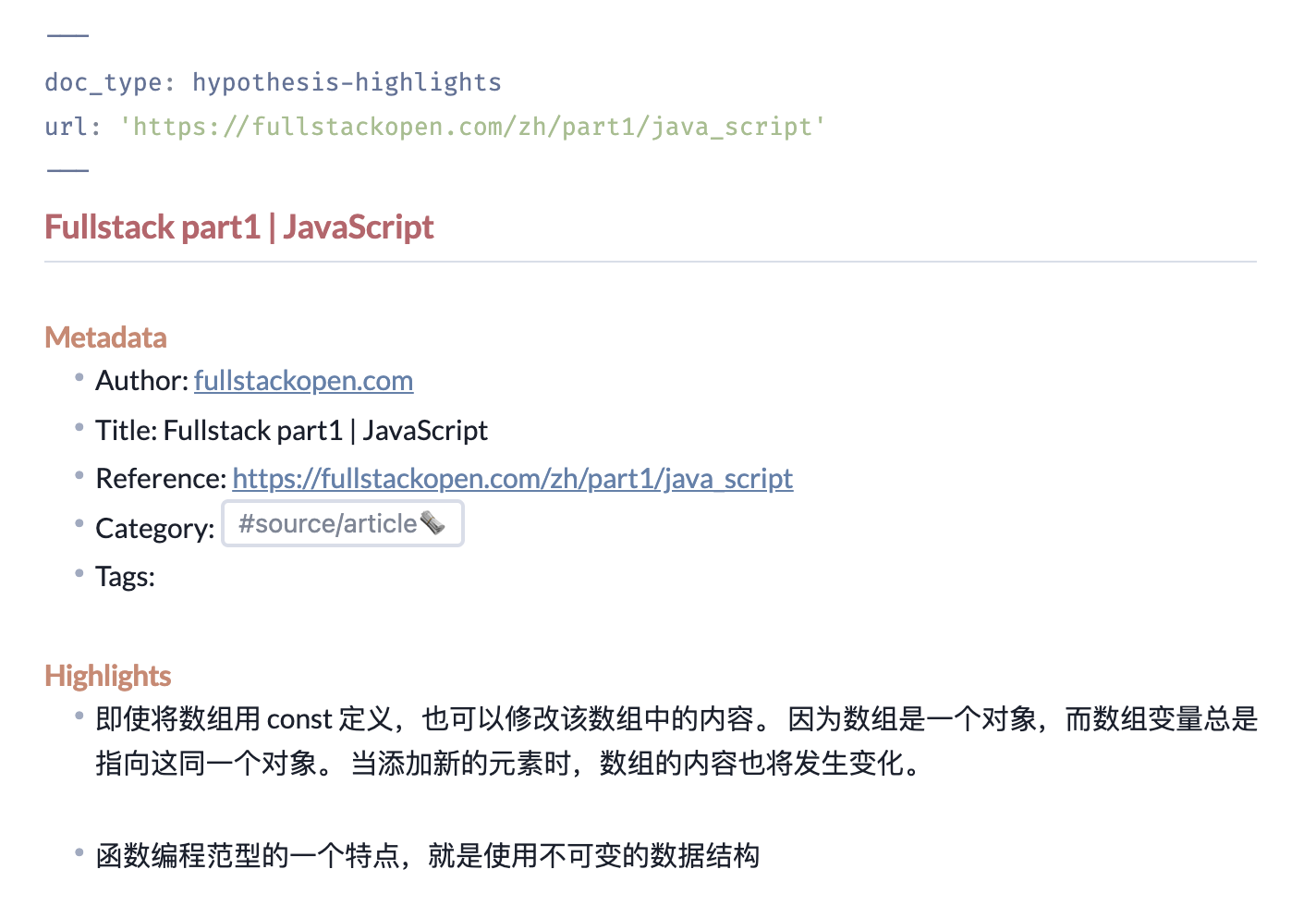
Task: Click the Title: Fullstack part1 list item
Action: tap(291, 431)
